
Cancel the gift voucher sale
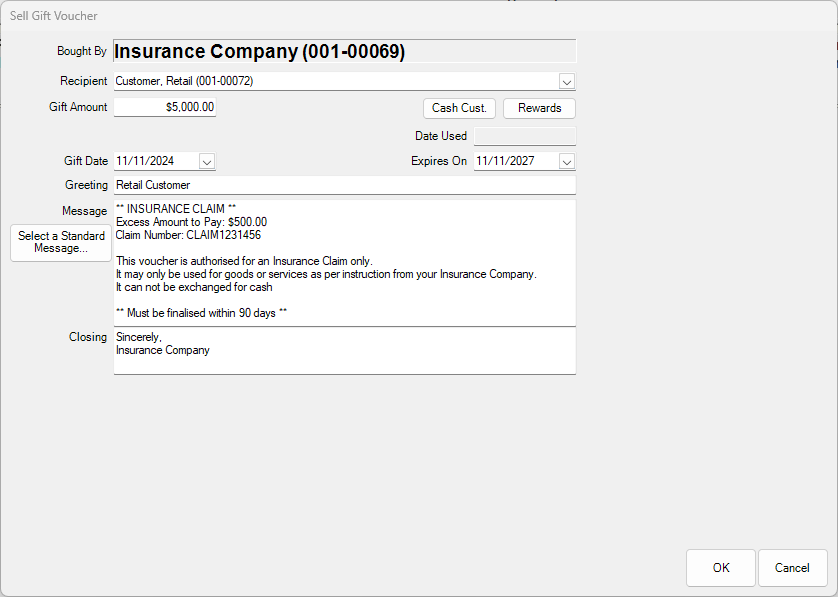(x=792, y=568)
